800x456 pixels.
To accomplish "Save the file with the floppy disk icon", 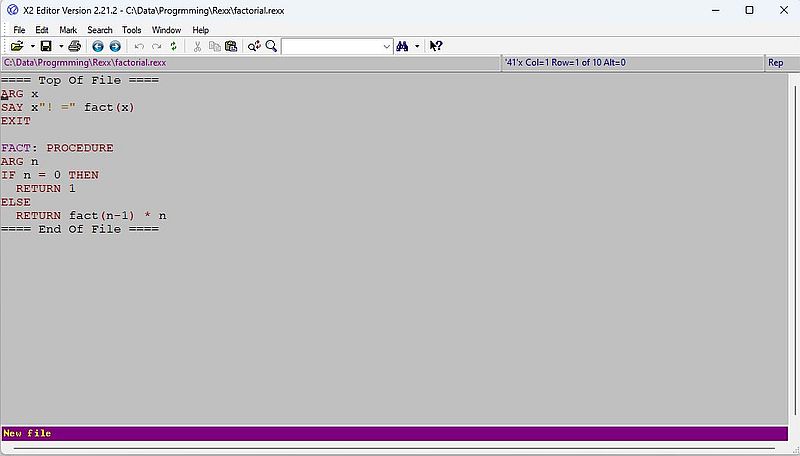I will pyautogui.click(x=46, y=46).
